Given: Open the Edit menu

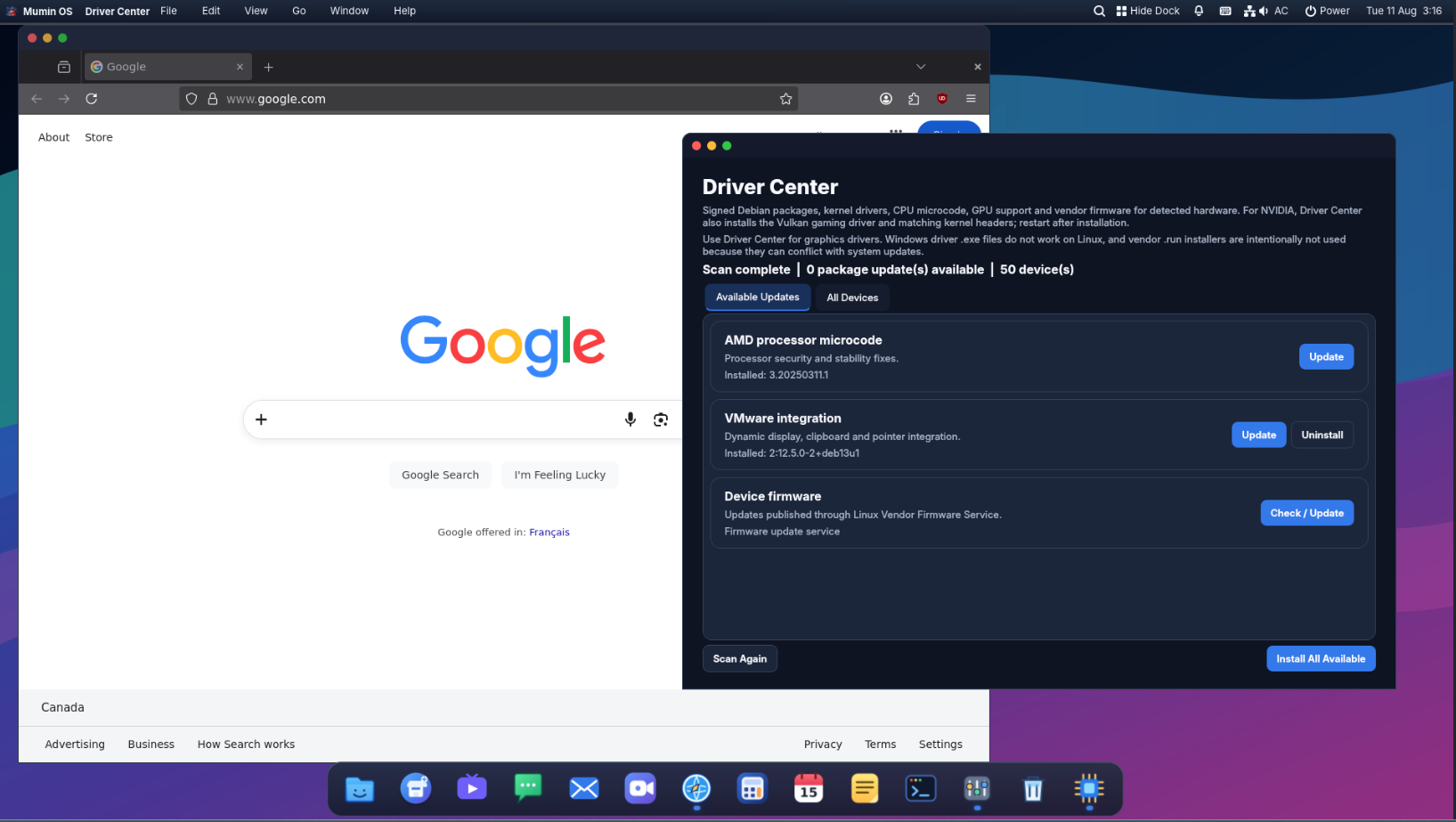Looking at the screenshot, I should tap(211, 11).
